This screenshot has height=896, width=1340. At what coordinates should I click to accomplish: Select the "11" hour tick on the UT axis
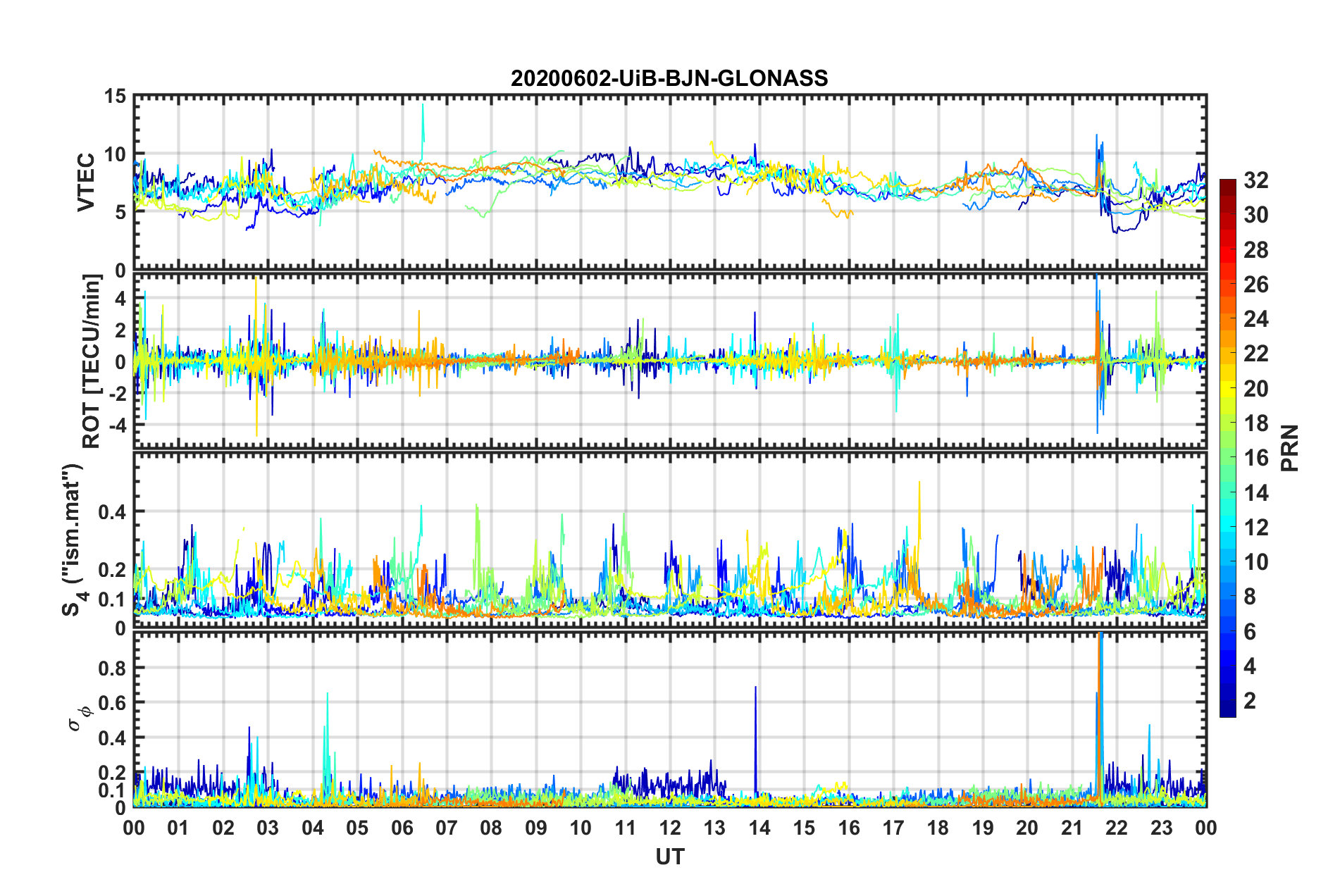point(626,828)
